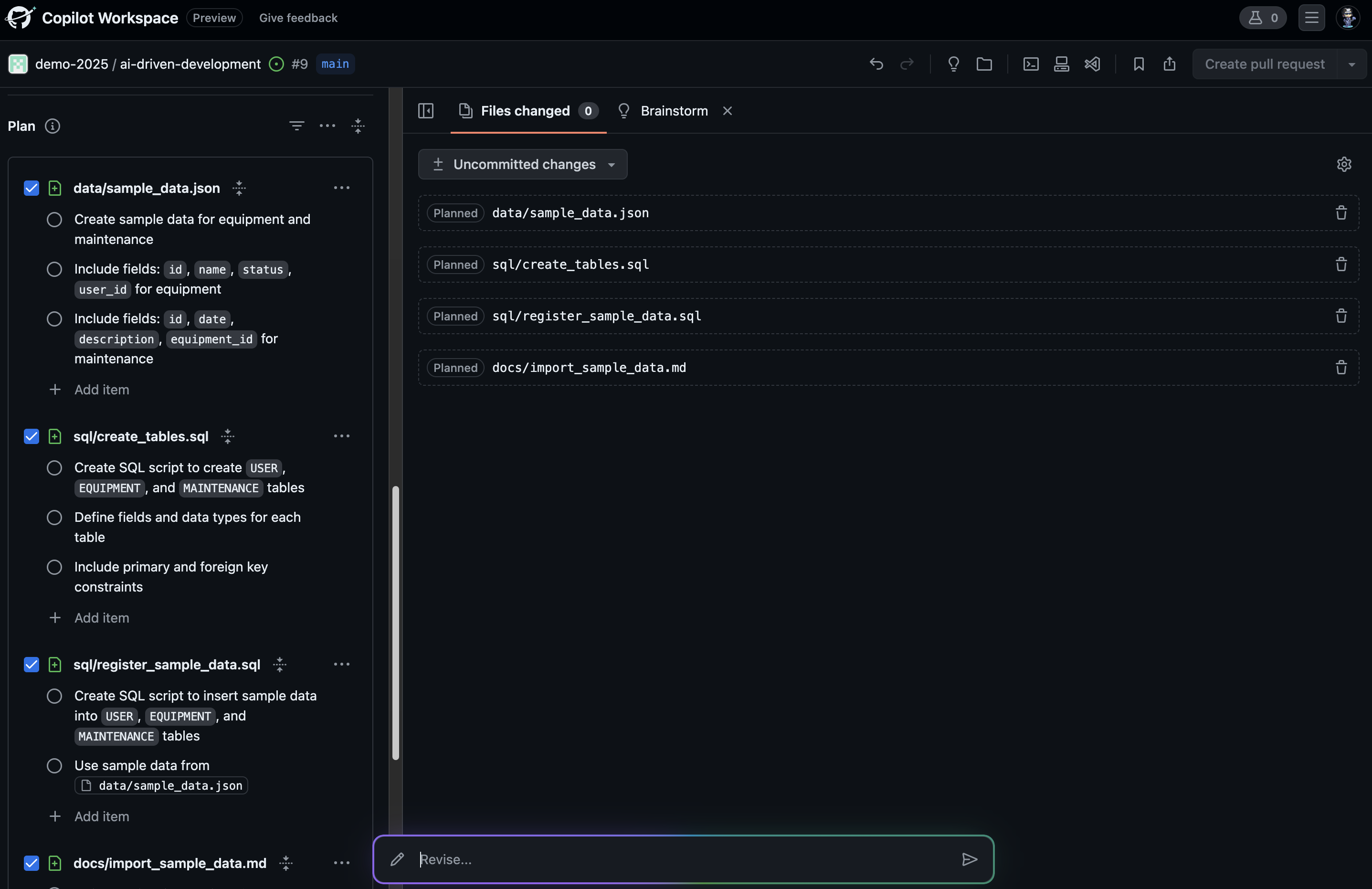Open demo-2025 / ai-driven-development repository link
The image size is (1372, 889).
[148, 64]
